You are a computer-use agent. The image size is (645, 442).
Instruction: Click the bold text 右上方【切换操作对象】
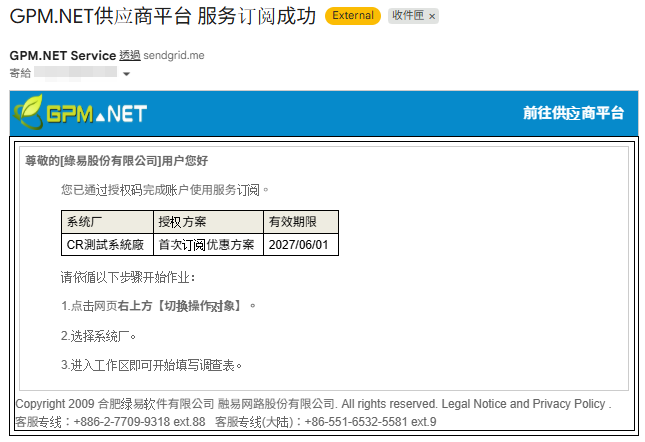181,306
